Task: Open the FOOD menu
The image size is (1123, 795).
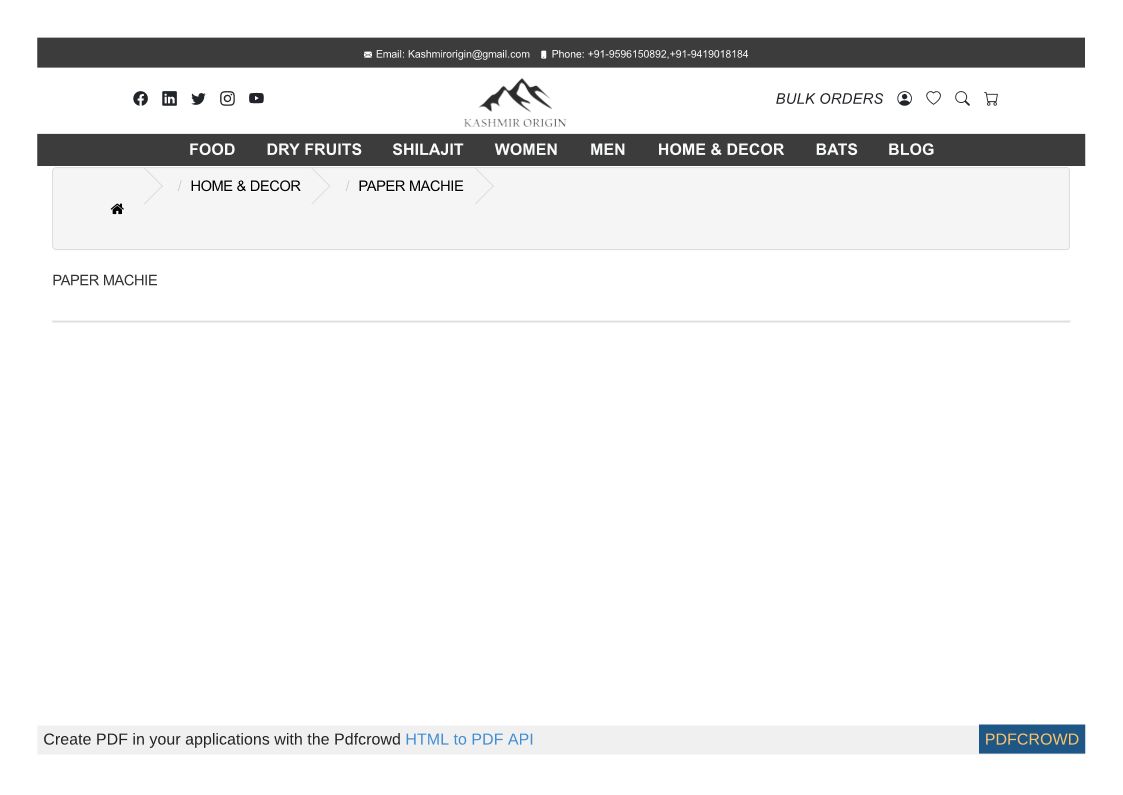Action: click(212, 149)
